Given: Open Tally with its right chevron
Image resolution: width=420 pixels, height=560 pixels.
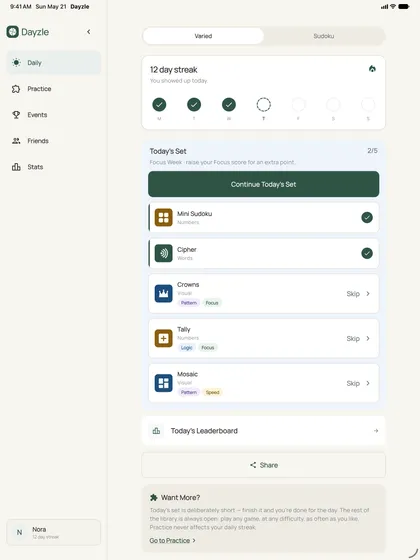Looking at the screenshot, I should point(368,338).
